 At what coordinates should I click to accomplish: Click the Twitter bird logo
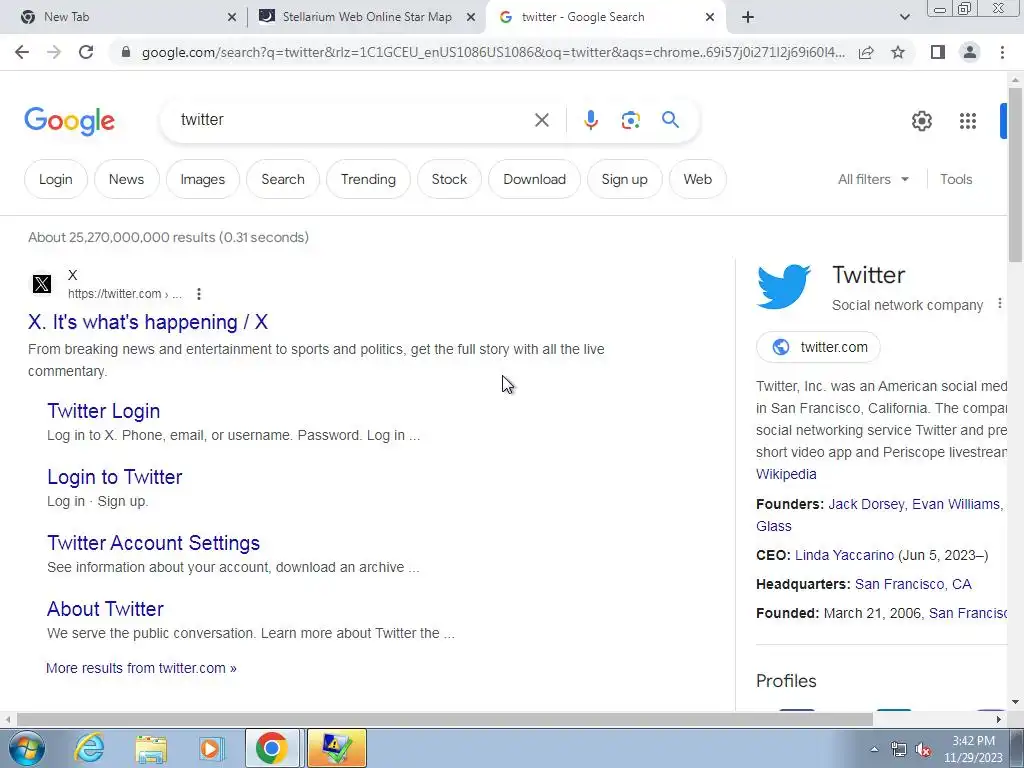tap(784, 286)
